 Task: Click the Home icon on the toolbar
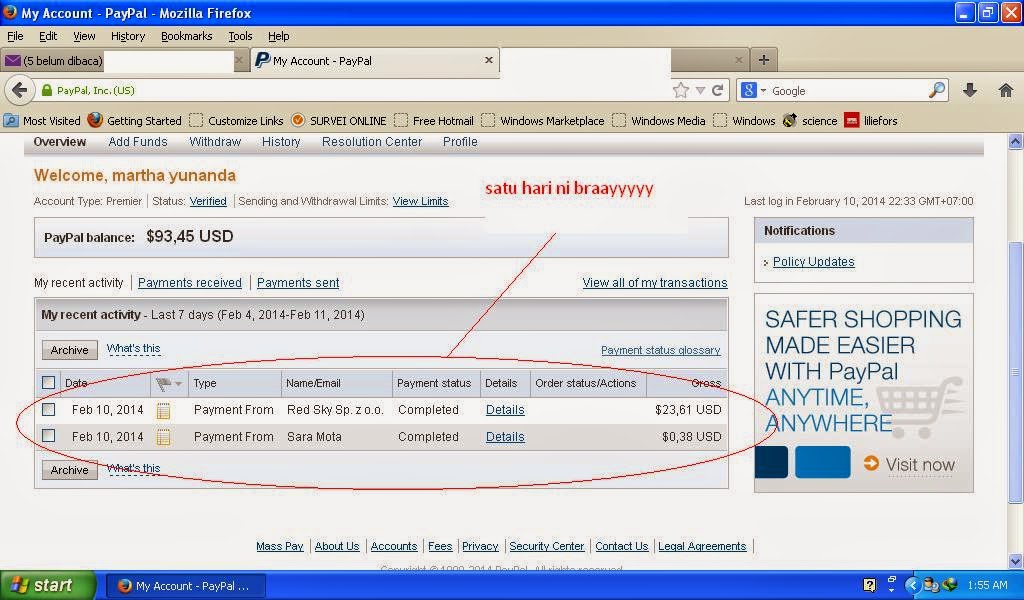click(x=1005, y=90)
